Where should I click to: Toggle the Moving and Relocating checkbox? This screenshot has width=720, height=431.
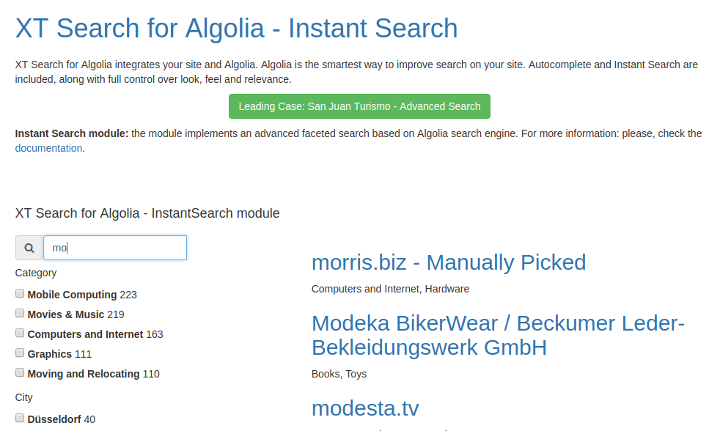click(x=19, y=372)
